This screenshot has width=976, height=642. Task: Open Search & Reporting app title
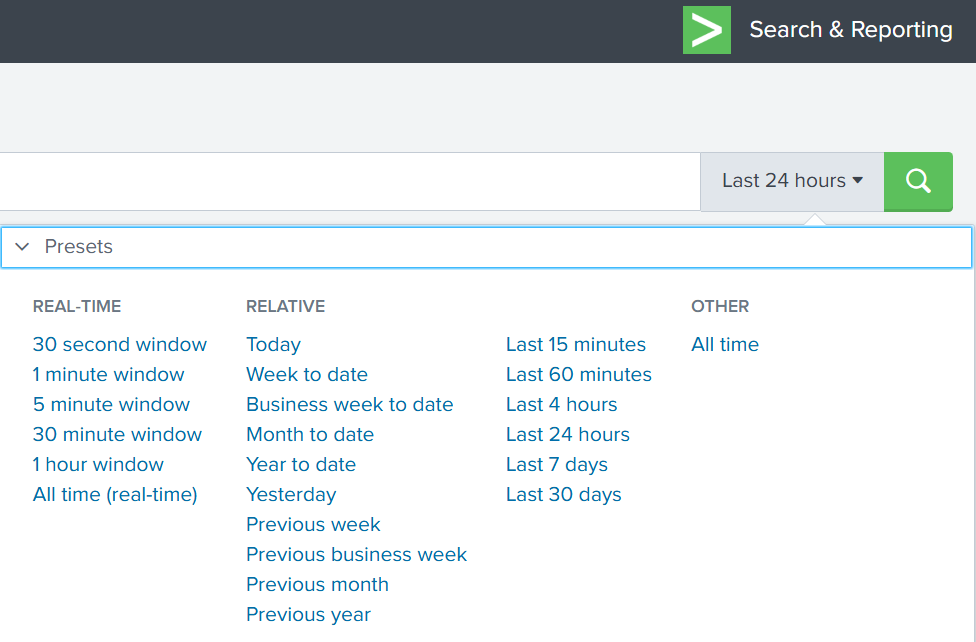tap(851, 30)
